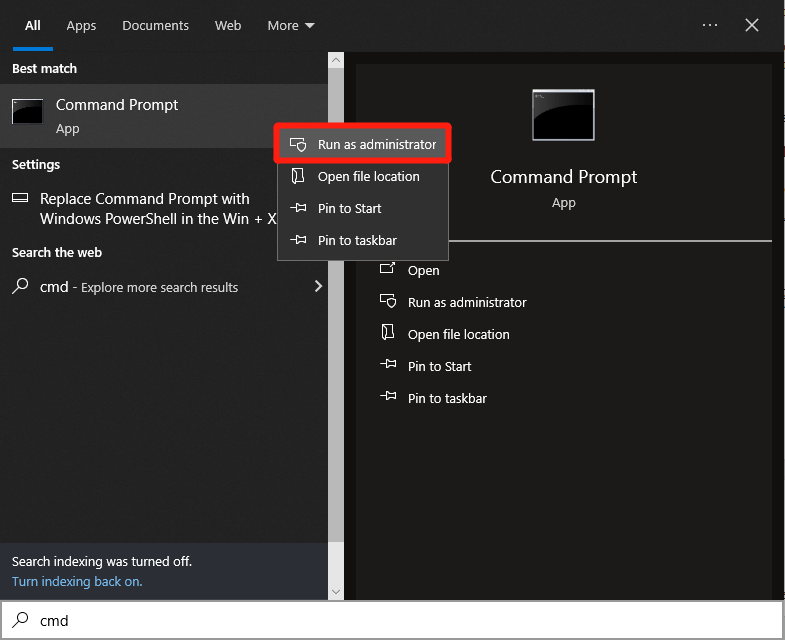Screen dimensions: 785x640
Task: Click the search box containing cmd
Action: [x=400, y=620]
